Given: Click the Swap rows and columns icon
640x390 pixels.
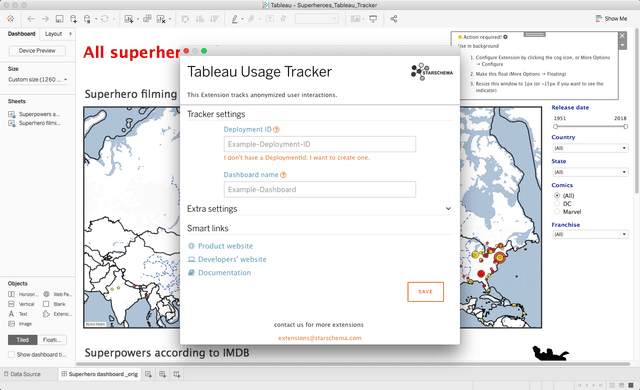Looking at the screenshot, I should (x=185, y=19).
